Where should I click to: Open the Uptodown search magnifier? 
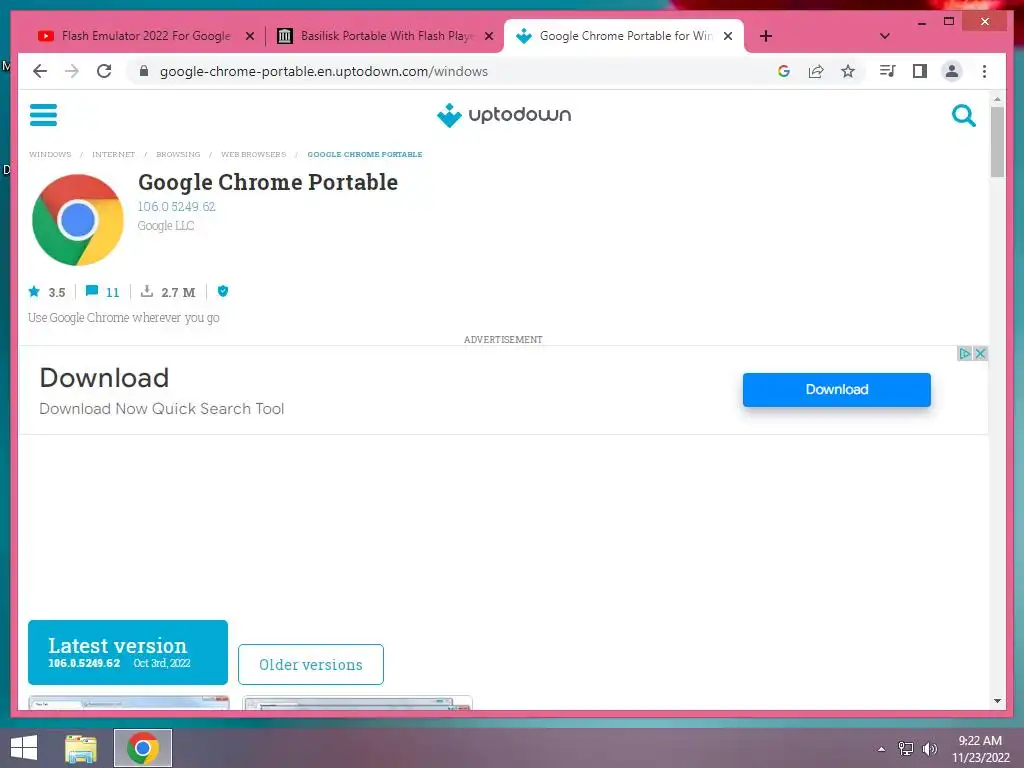pyautogui.click(x=963, y=116)
